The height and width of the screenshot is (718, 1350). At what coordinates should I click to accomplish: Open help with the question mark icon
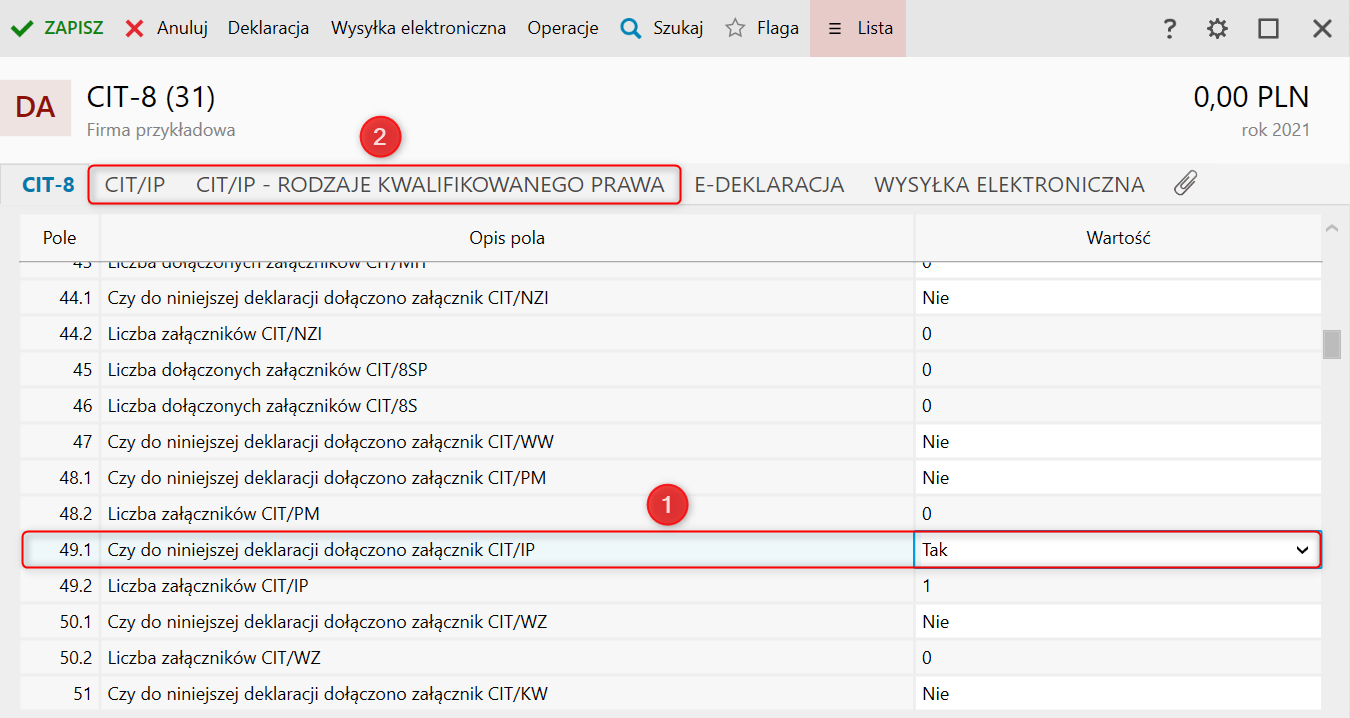(1169, 29)
